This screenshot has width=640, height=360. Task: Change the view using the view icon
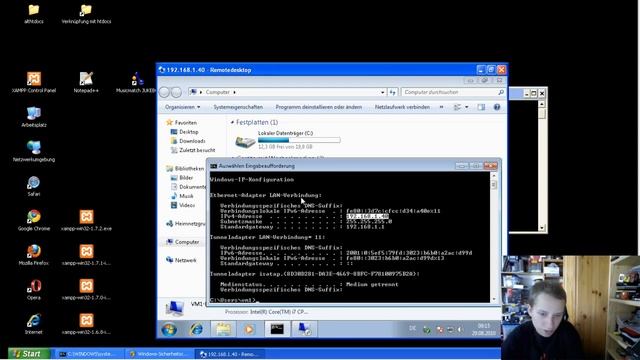point(457,107)
